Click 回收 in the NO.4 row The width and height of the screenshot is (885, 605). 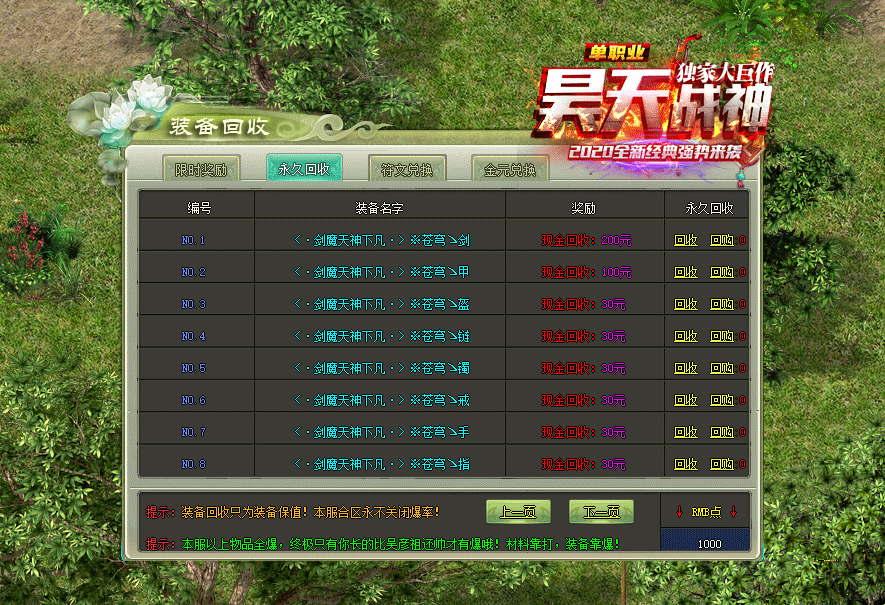point(686,336)
